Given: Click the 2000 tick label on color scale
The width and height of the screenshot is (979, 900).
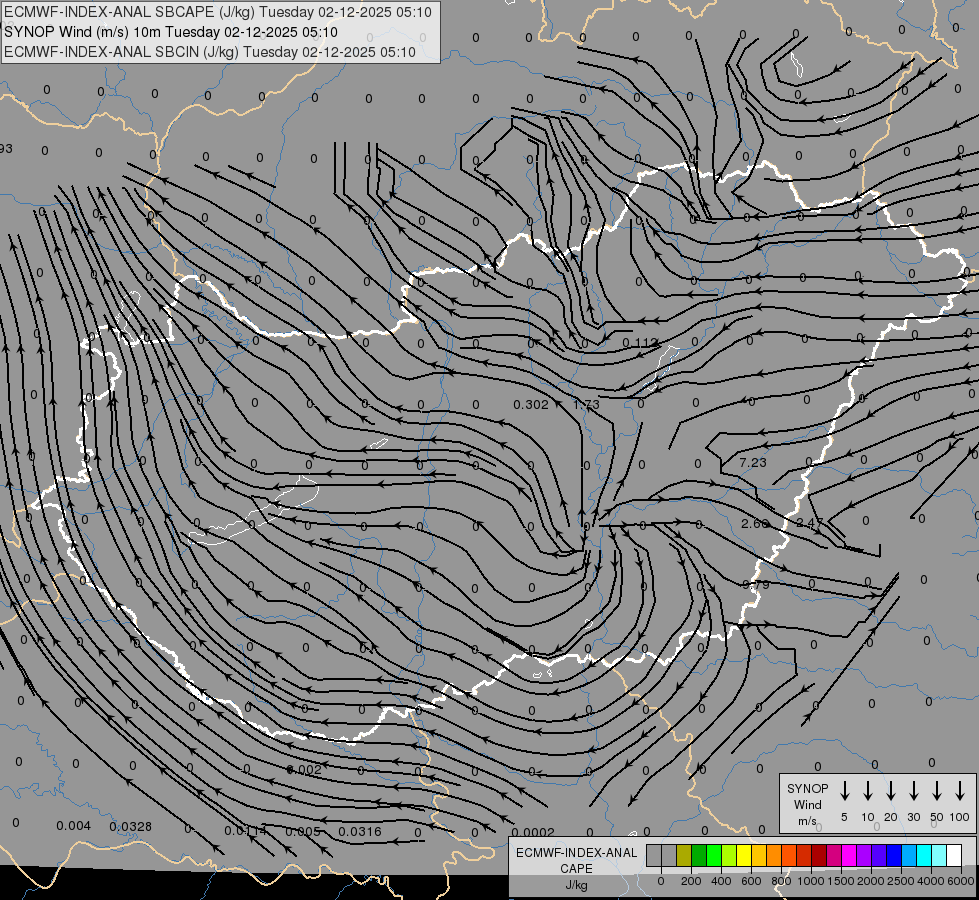Looking at the screenshot, I should [871, 881].
